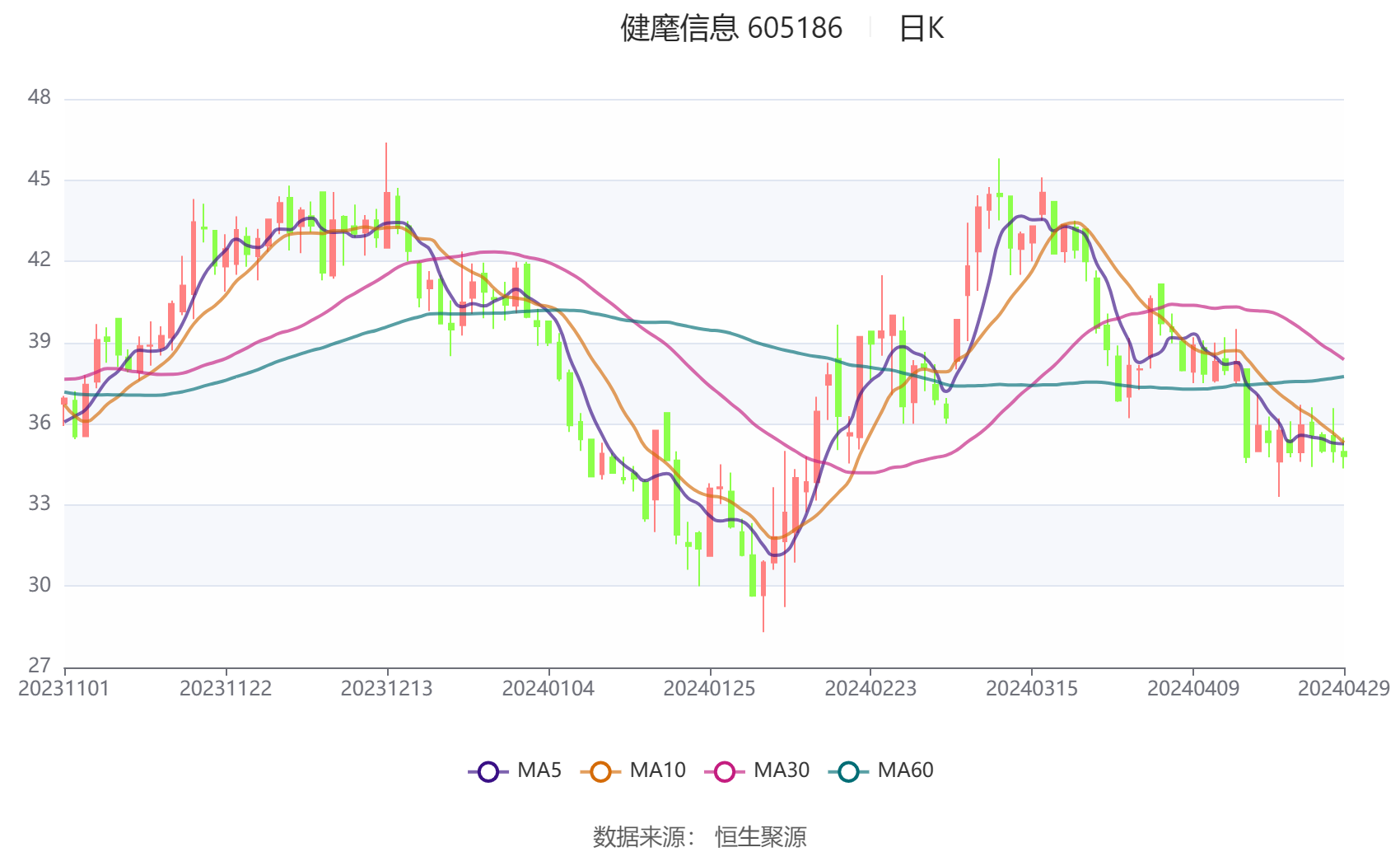Select the 20231101 date axis label

(x=64, y=689)
